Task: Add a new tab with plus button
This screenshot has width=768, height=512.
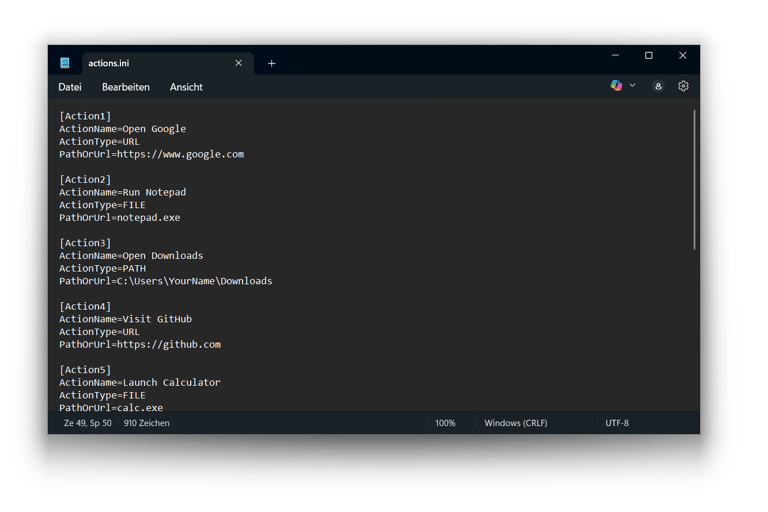Action: [271, 63]
